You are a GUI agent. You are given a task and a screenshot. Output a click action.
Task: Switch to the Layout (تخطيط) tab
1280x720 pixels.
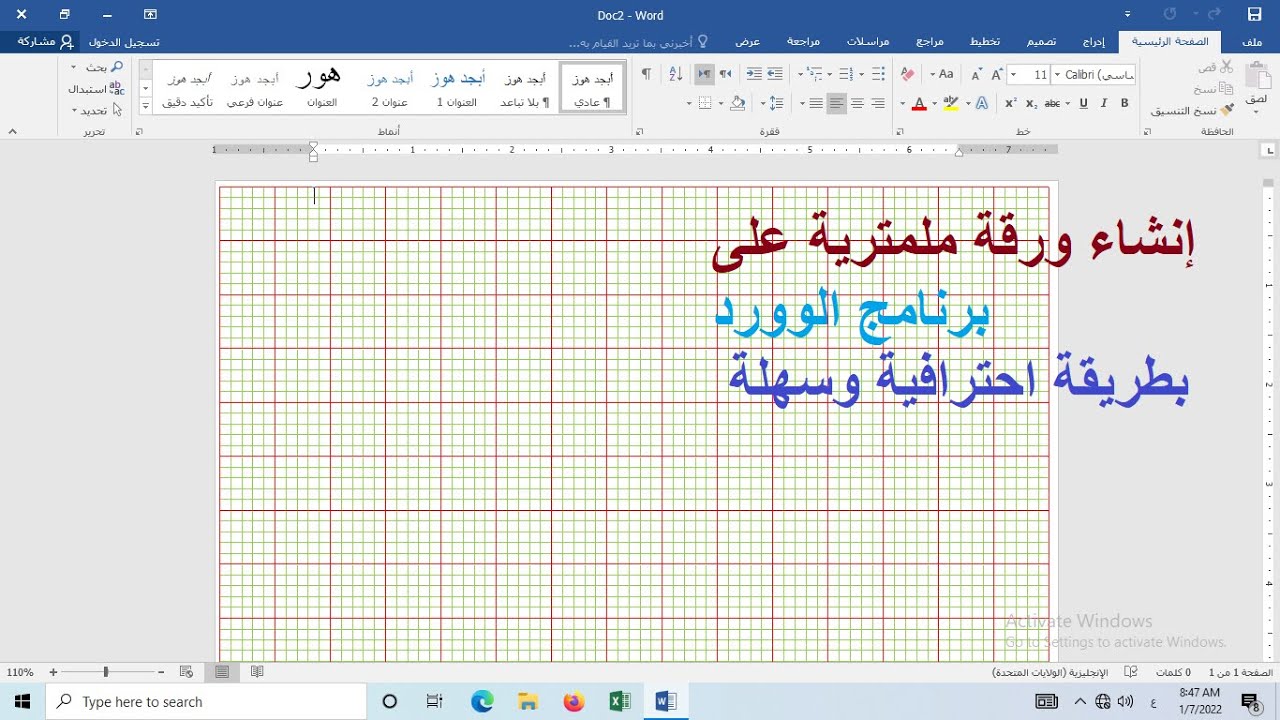pyautogui.click(x=985, y=42)
